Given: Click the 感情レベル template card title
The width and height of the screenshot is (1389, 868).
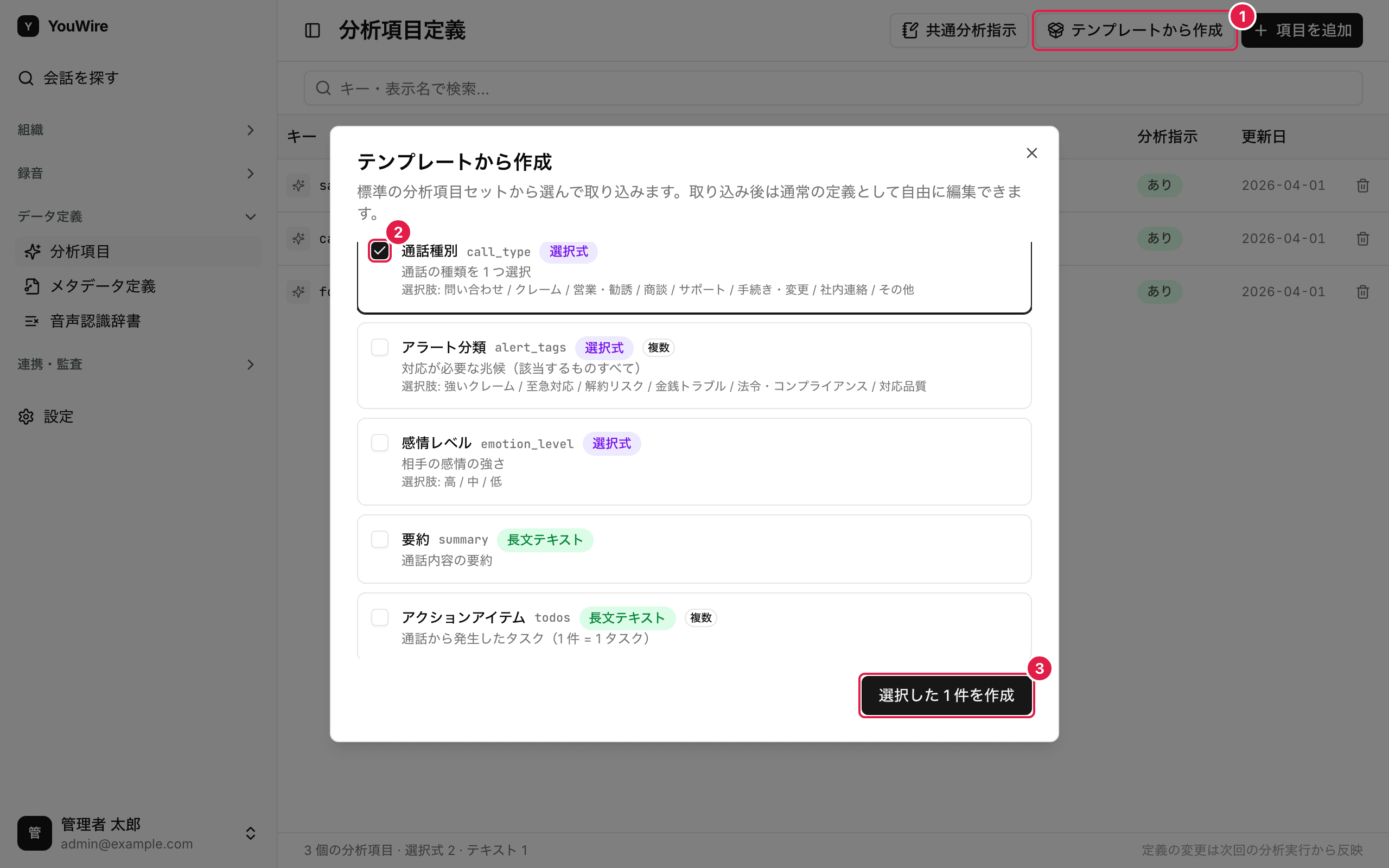Looking at the screenshot, I should pyautogui.click(x=436, y=443).
